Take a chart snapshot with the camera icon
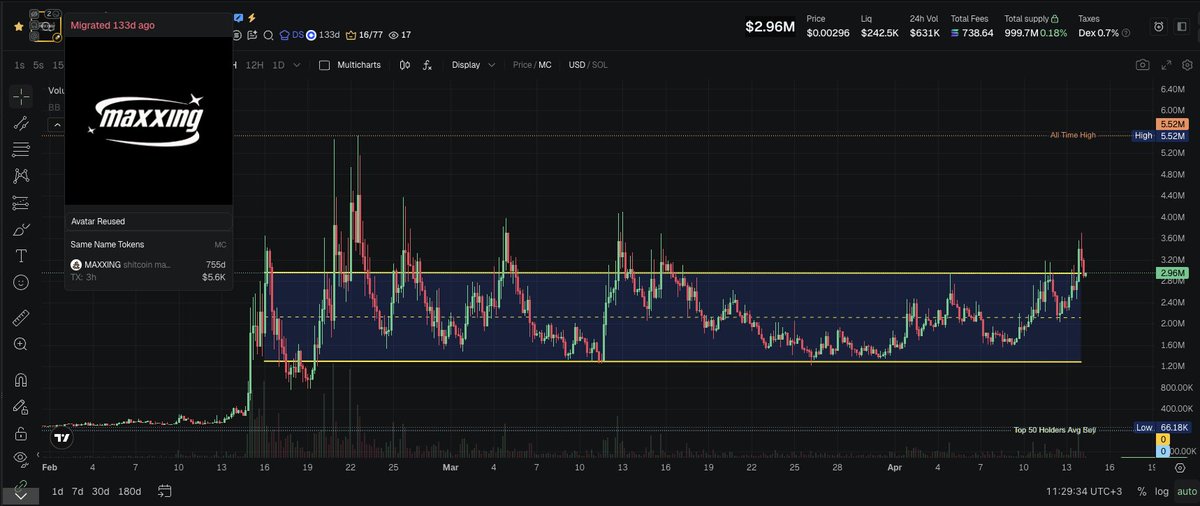1200x506 pixels. [1142, 65]
